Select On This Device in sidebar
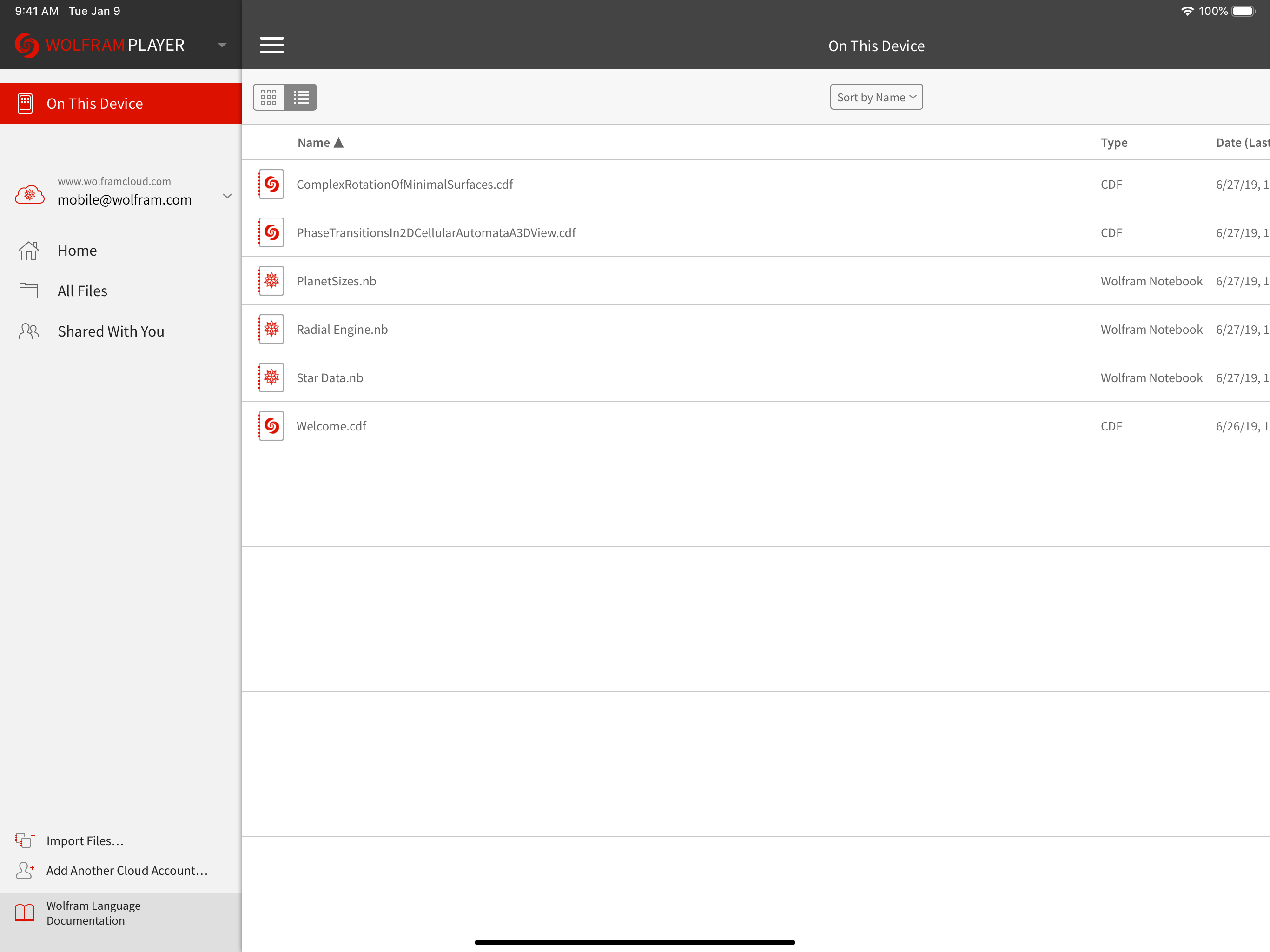The image size is (1270, 952). click(120, 103)
